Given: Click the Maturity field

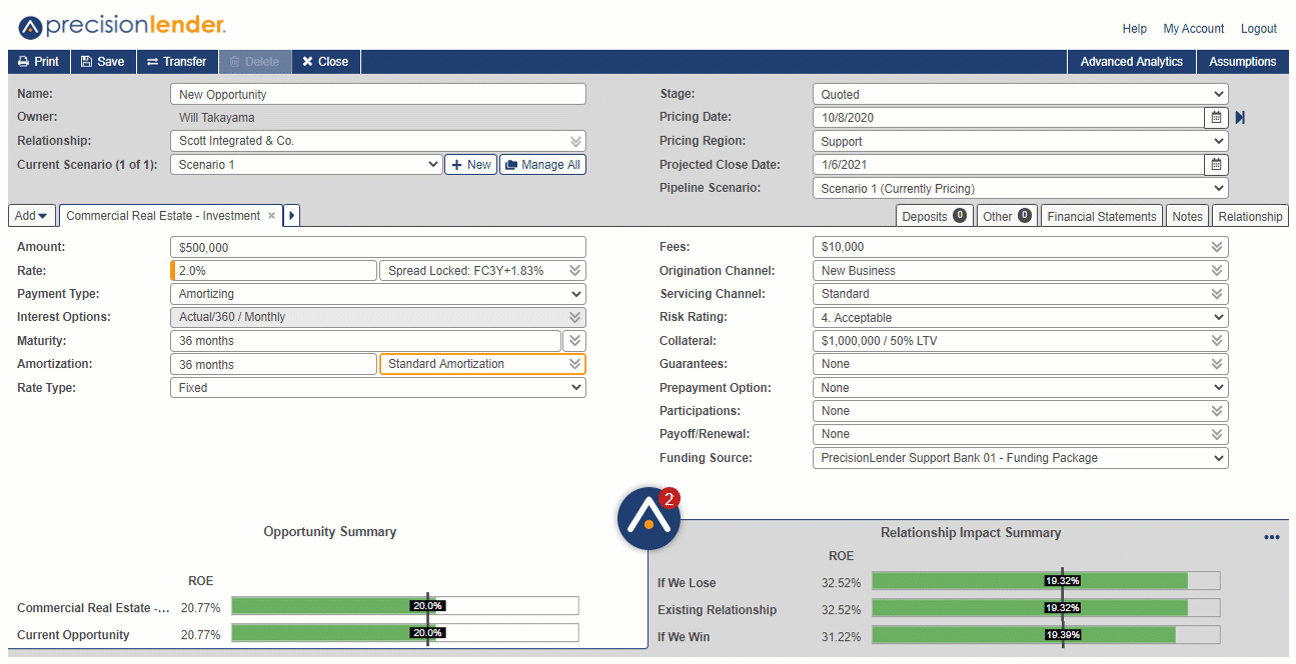Looking at the screenshot, I should tap(365, 341).
